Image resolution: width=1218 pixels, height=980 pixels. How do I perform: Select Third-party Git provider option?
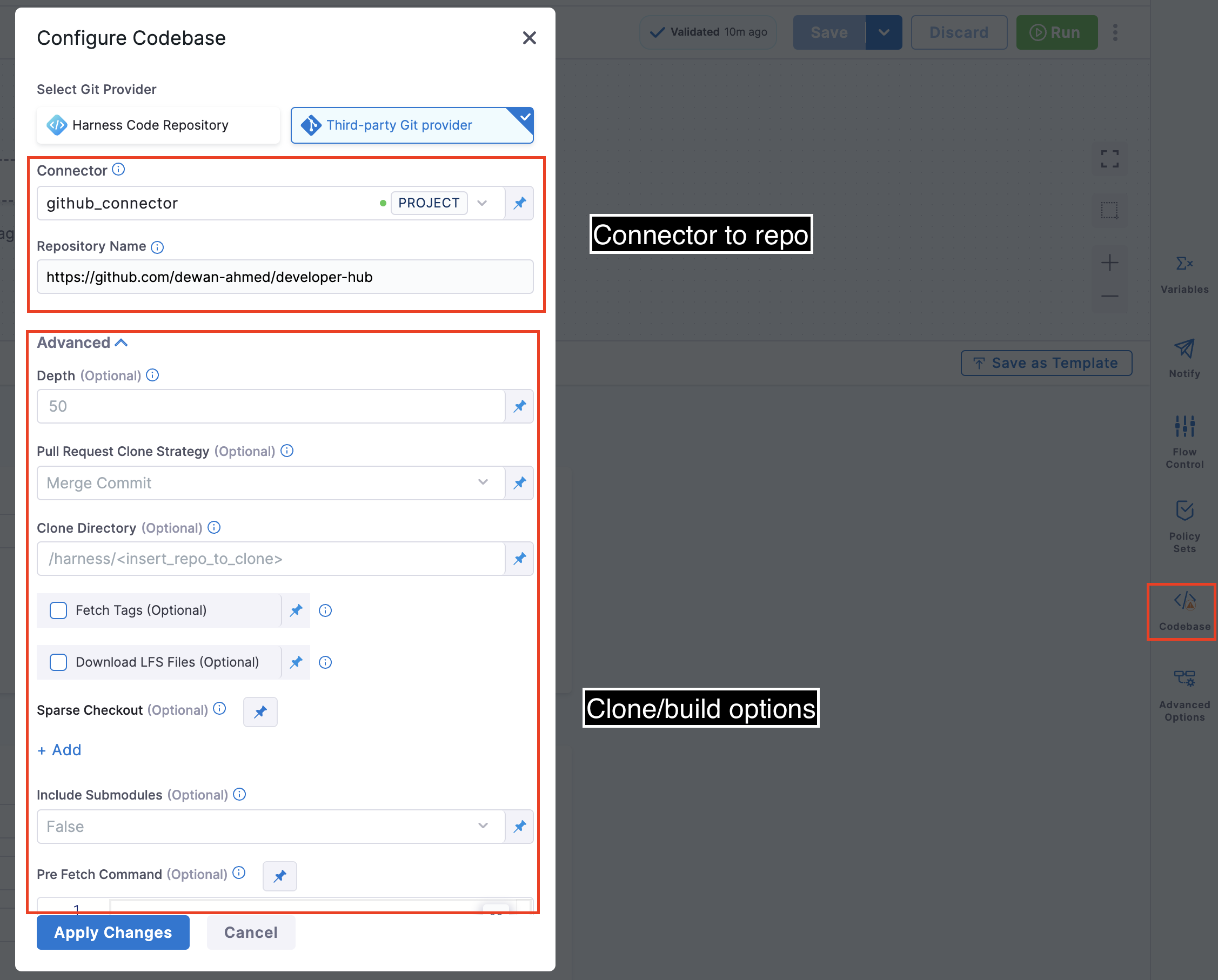(x=411, y=125)
